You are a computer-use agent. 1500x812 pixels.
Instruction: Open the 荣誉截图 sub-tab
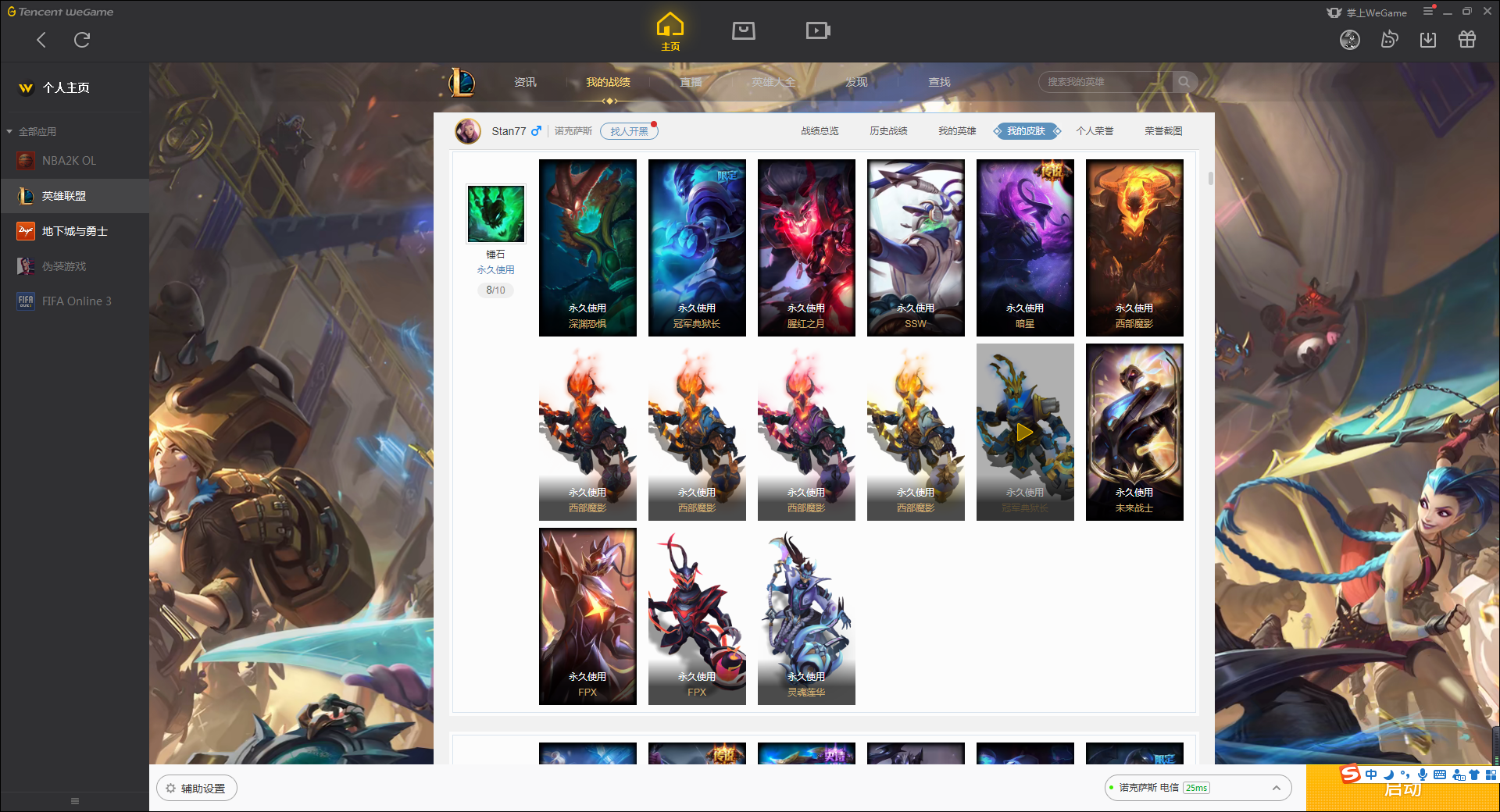tap(1163, 131)
